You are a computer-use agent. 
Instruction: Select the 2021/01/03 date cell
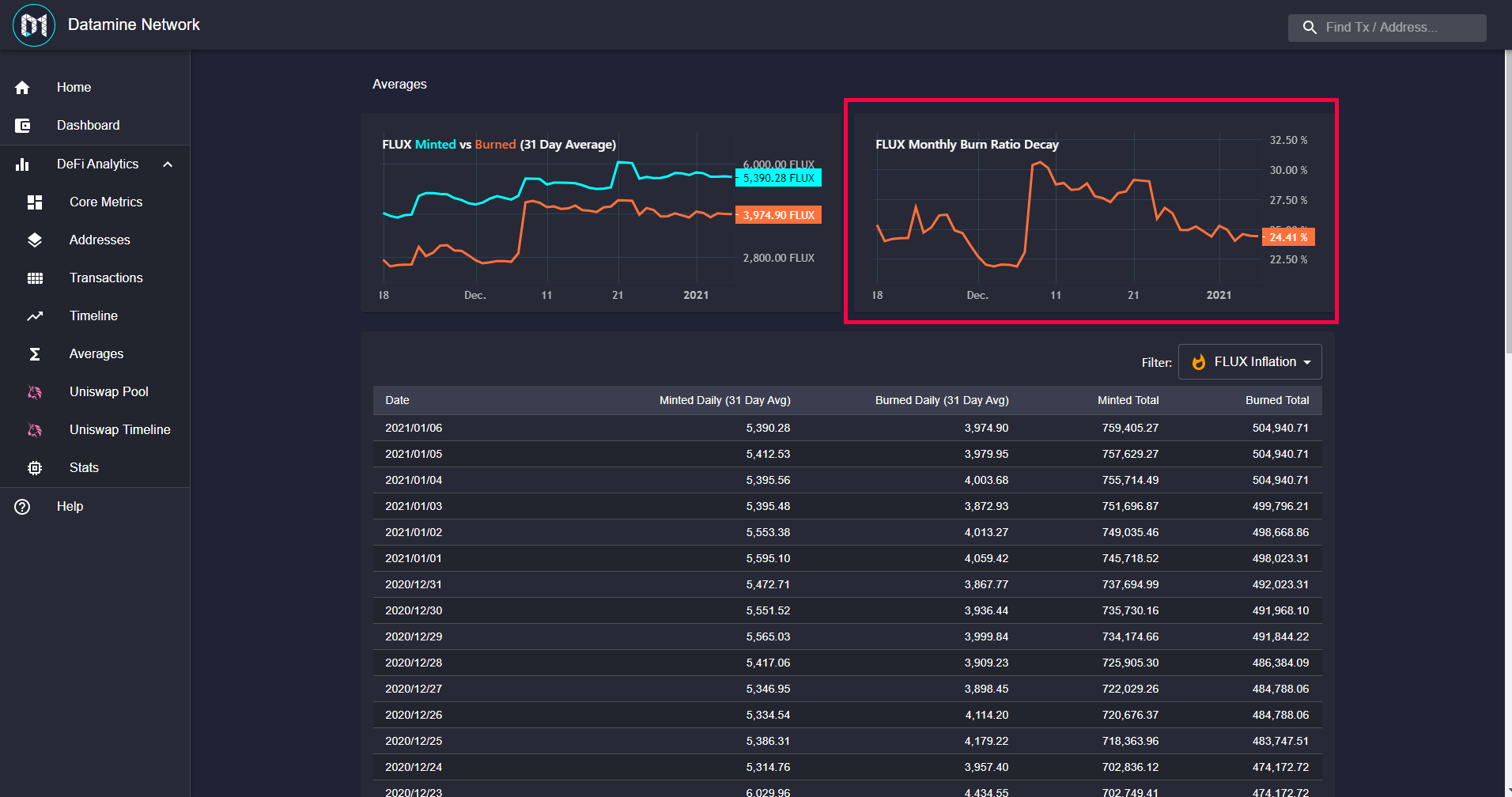coord(414,507)
